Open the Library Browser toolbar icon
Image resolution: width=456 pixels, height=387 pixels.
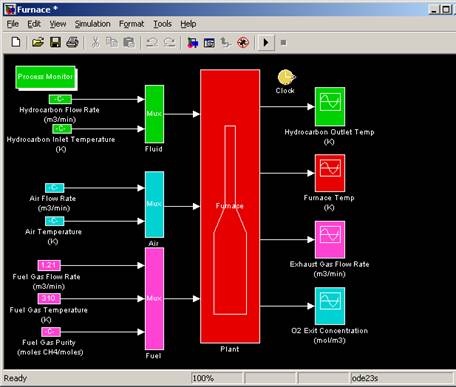192,43
